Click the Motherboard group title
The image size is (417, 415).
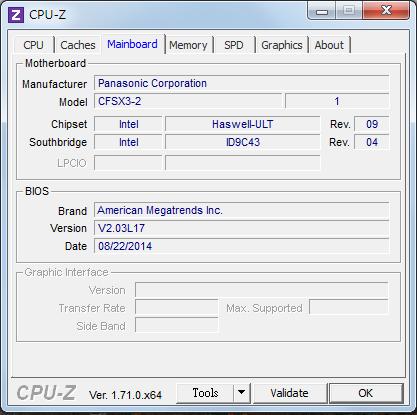pos(55,63)
